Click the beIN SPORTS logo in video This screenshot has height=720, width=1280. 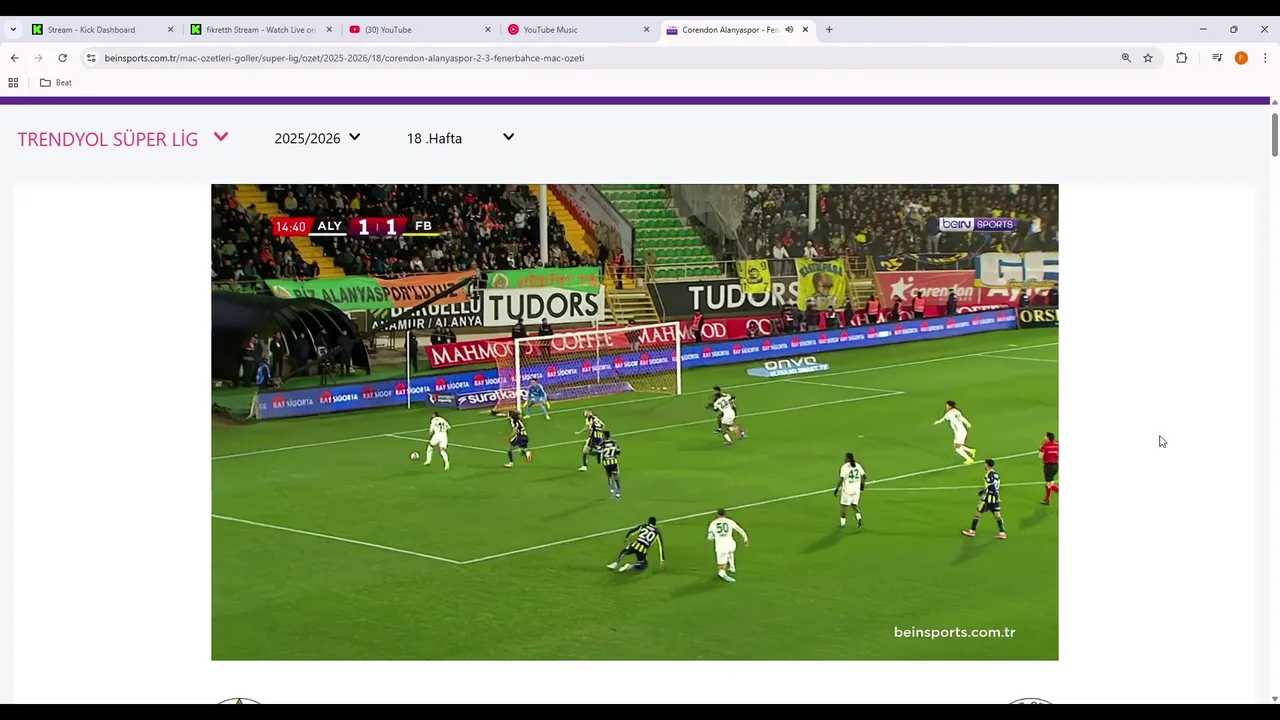pos(977,224)
